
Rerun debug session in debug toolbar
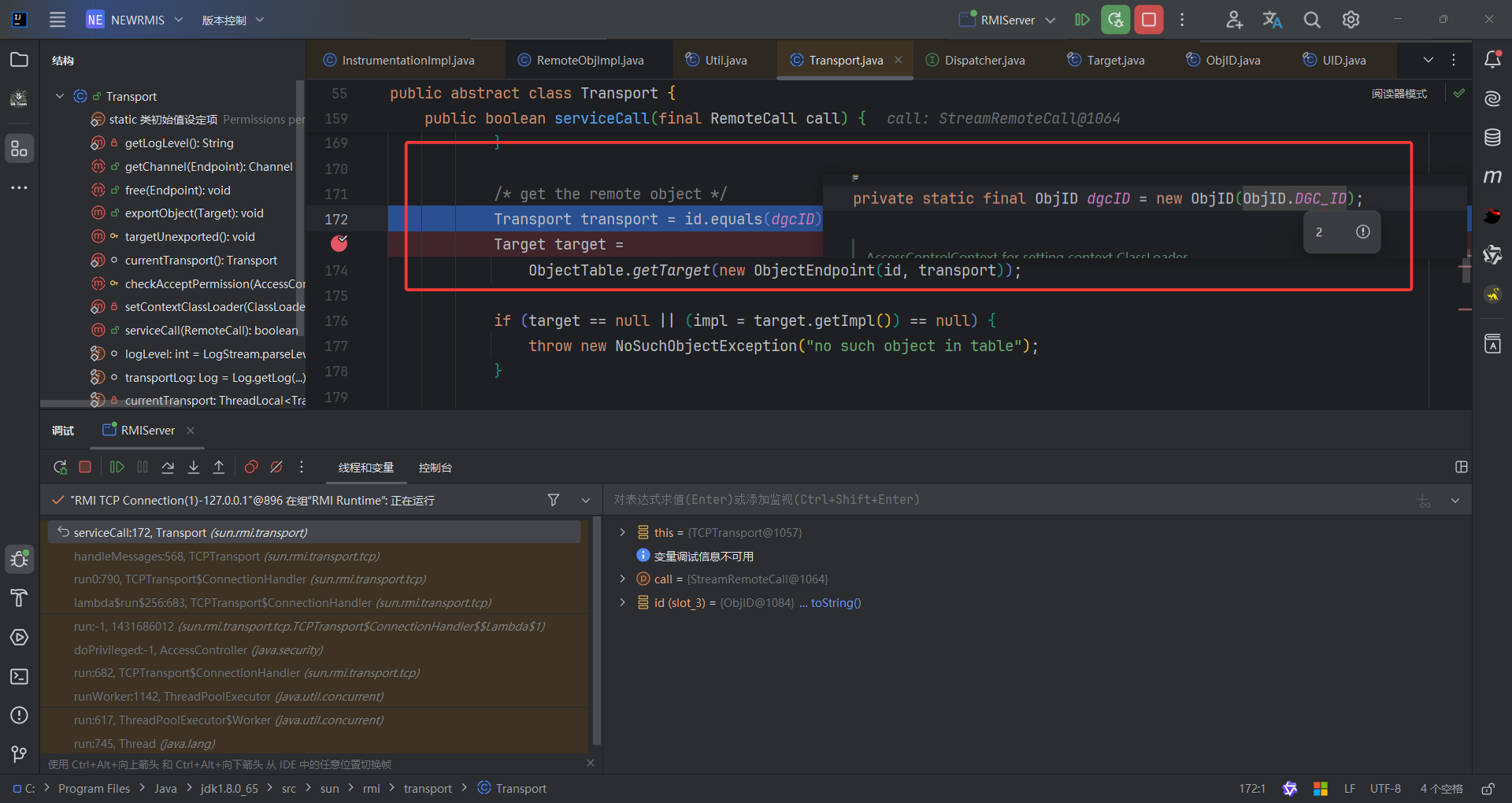tap(60, 467)
